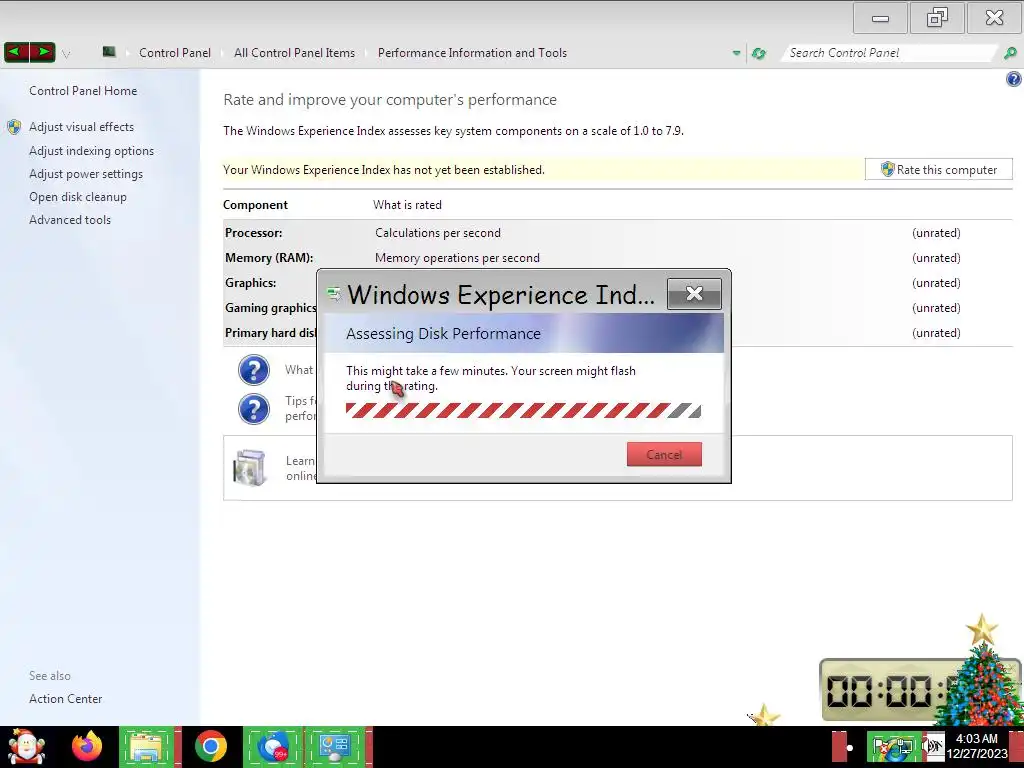
Task: Open the taskbar app with 99+ badge
Action: (273, 747)
